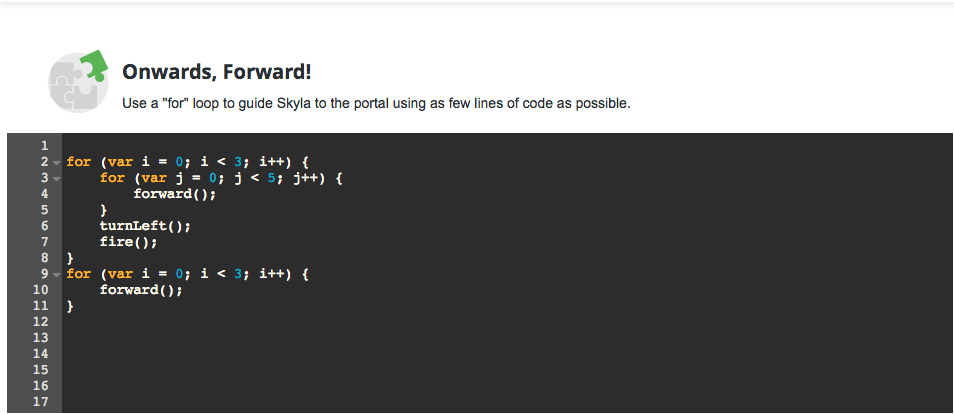Click the "var i = 0" on line 9
Screen dimensions: 954x414
(149, 274)
